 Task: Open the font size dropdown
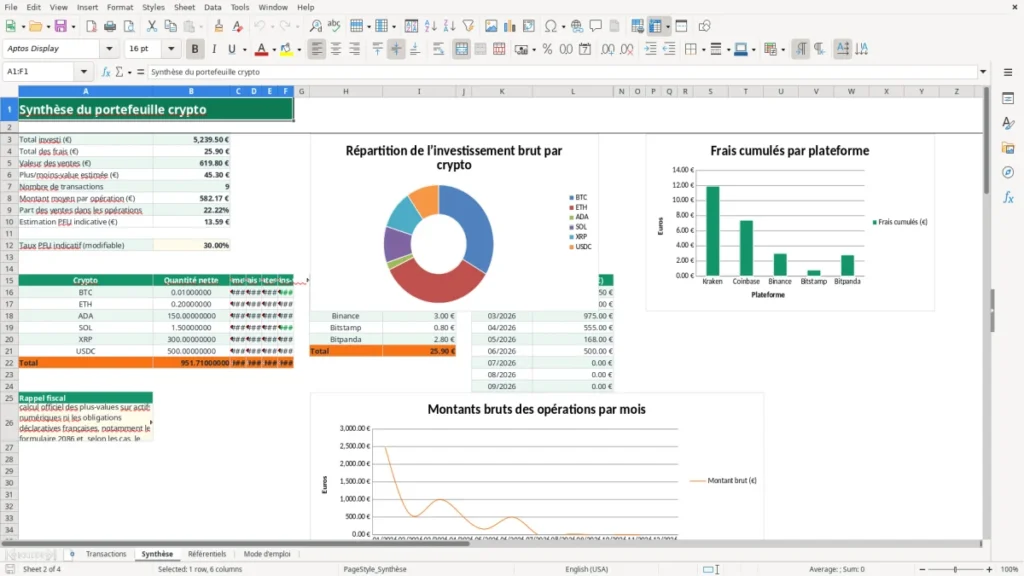click(171, 49)
